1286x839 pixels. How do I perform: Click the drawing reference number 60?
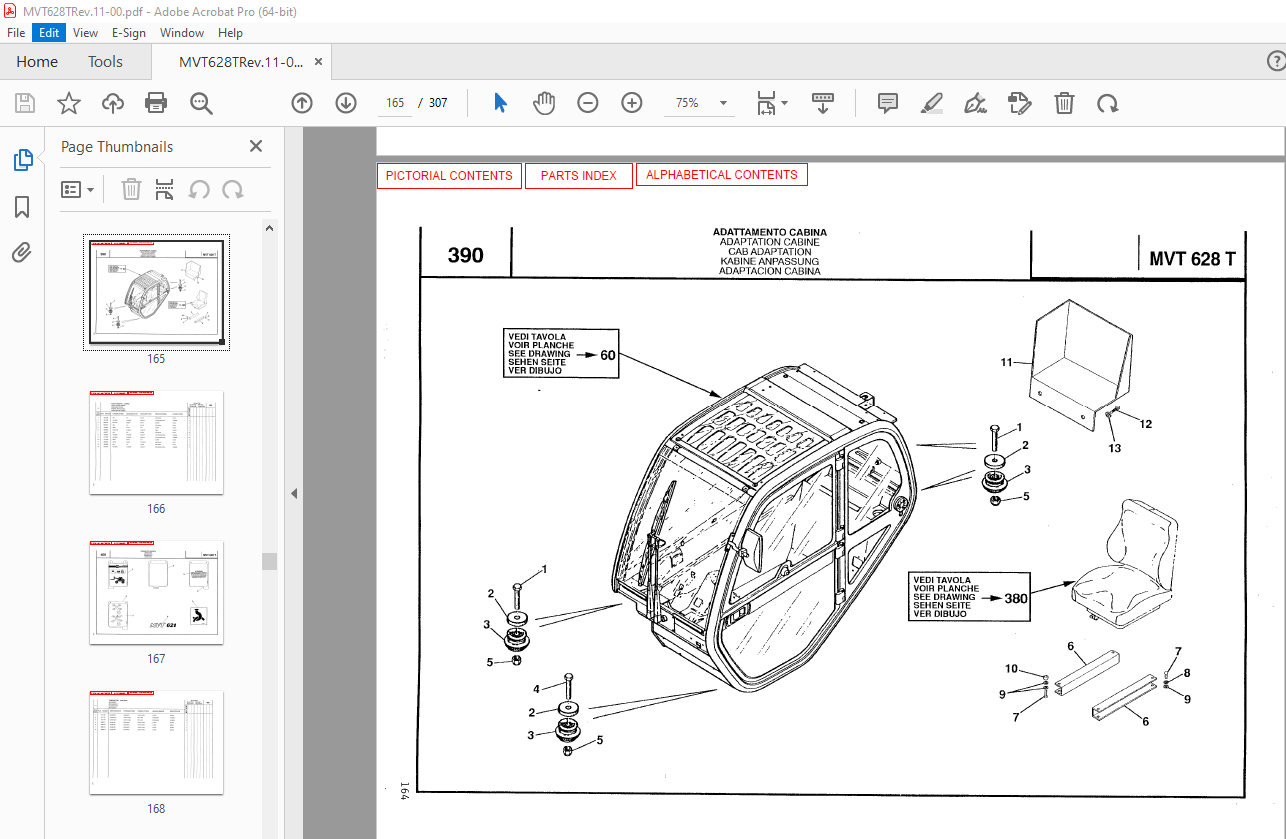608,355
